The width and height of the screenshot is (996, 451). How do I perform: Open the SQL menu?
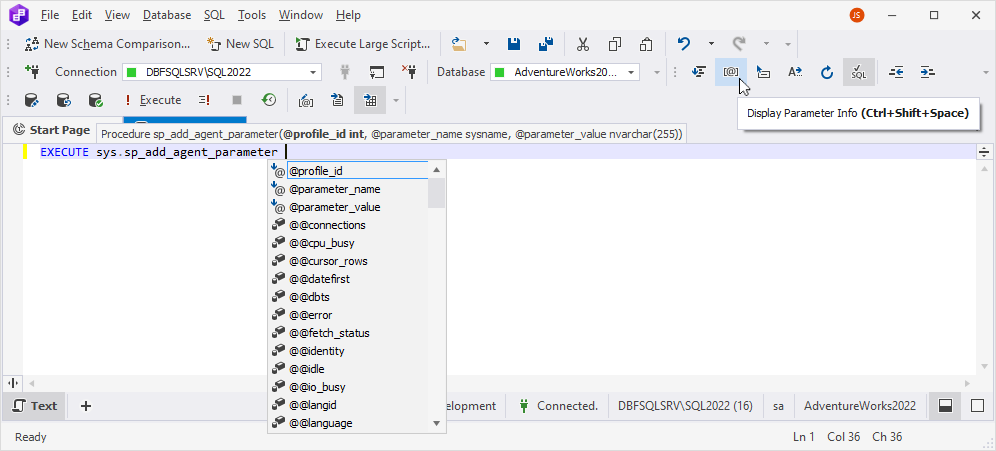coord(215,15)
